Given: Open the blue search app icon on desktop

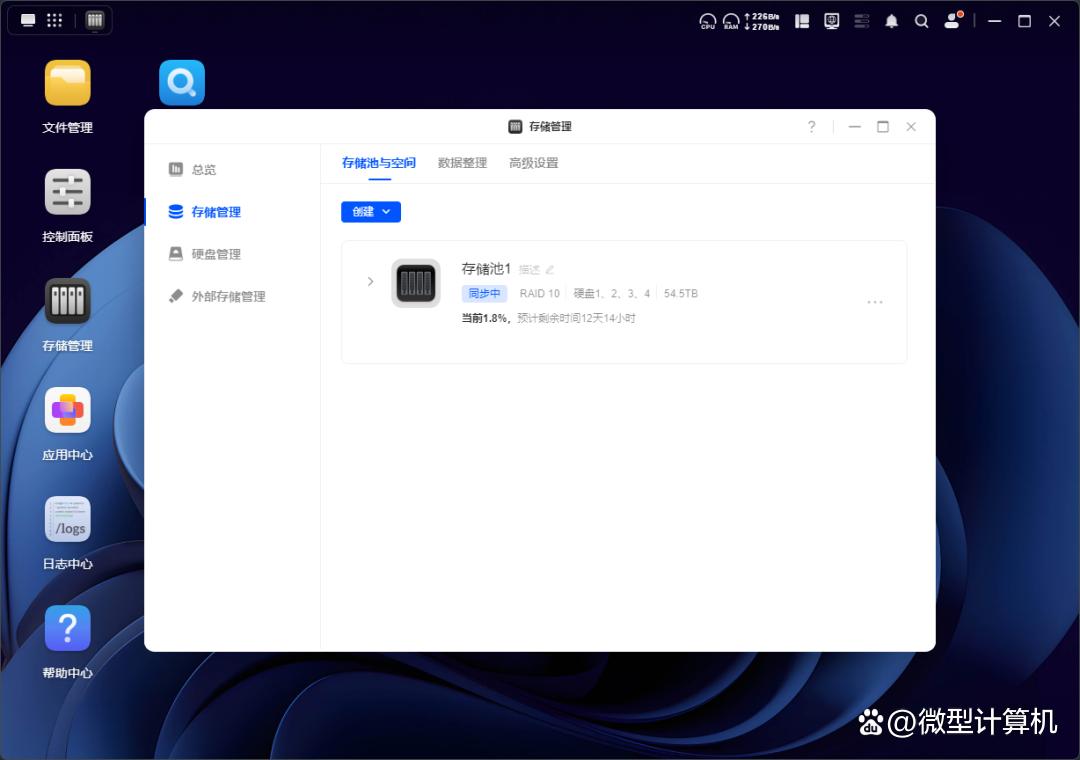Looking at the screenshot, I should pyautogui.click(x=182, y=83).
